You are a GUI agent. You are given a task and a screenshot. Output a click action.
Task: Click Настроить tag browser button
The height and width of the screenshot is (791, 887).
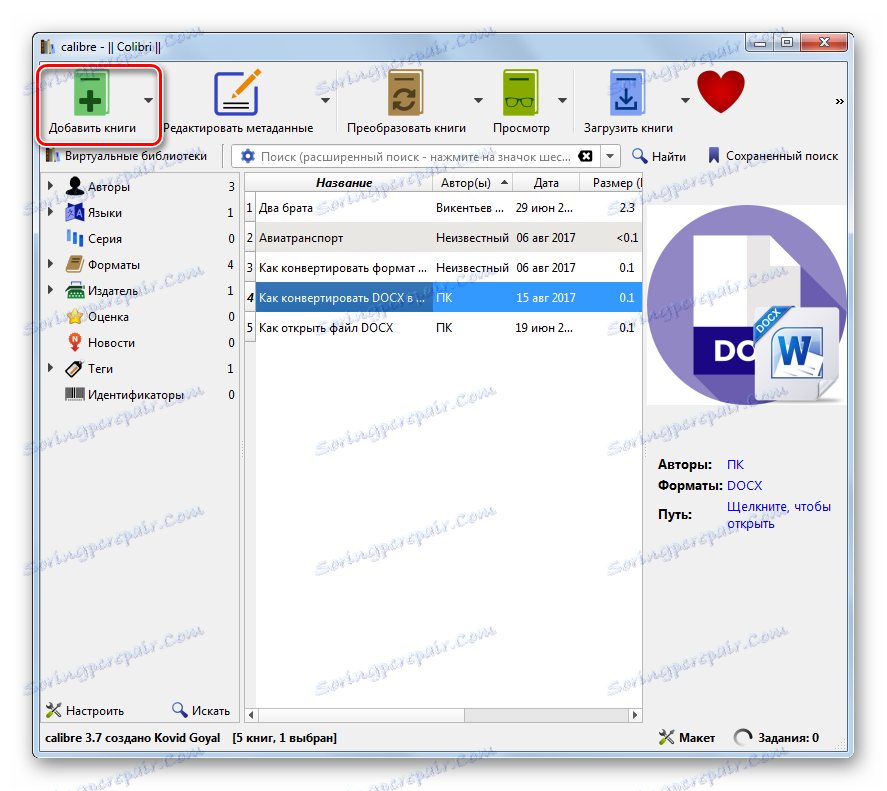85,711
